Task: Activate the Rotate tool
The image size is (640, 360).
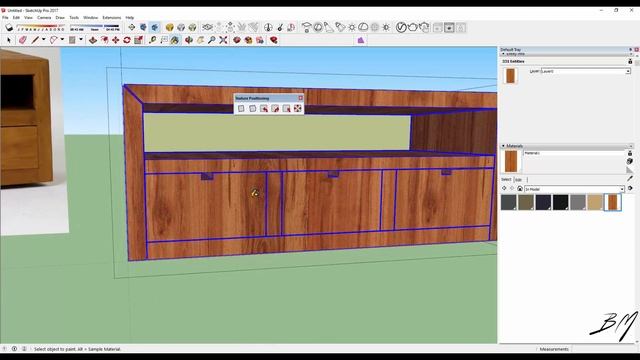Action: pos(127,40)
